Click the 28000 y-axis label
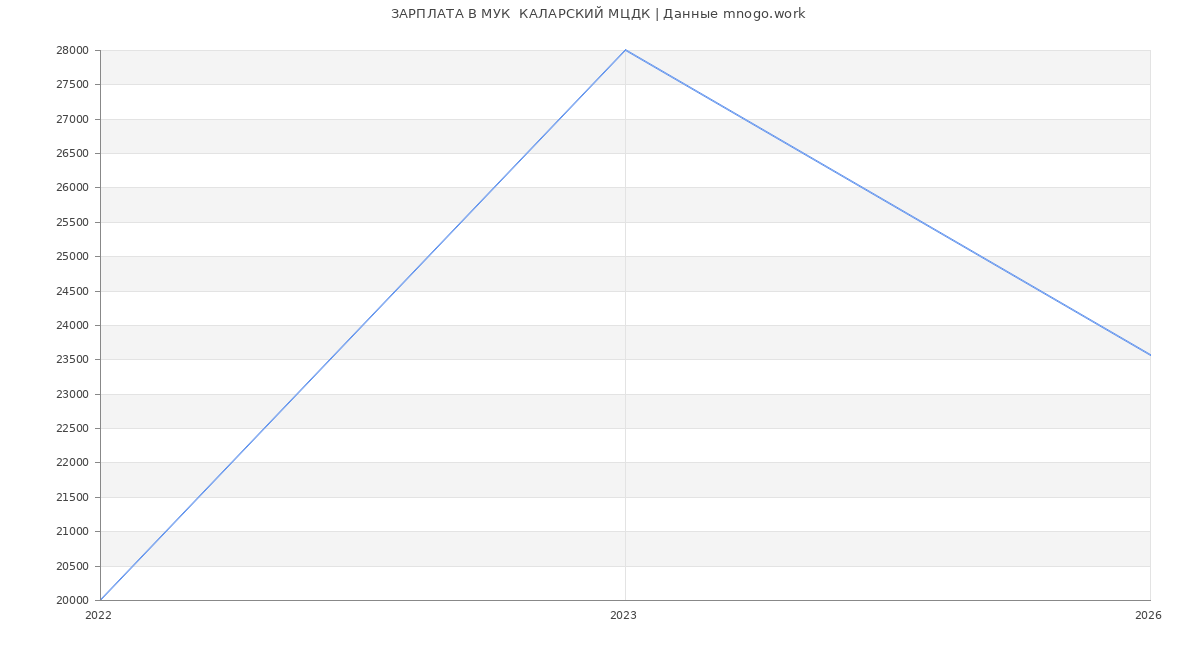Viewport: 1200px width, 650px height. point(73,50)
